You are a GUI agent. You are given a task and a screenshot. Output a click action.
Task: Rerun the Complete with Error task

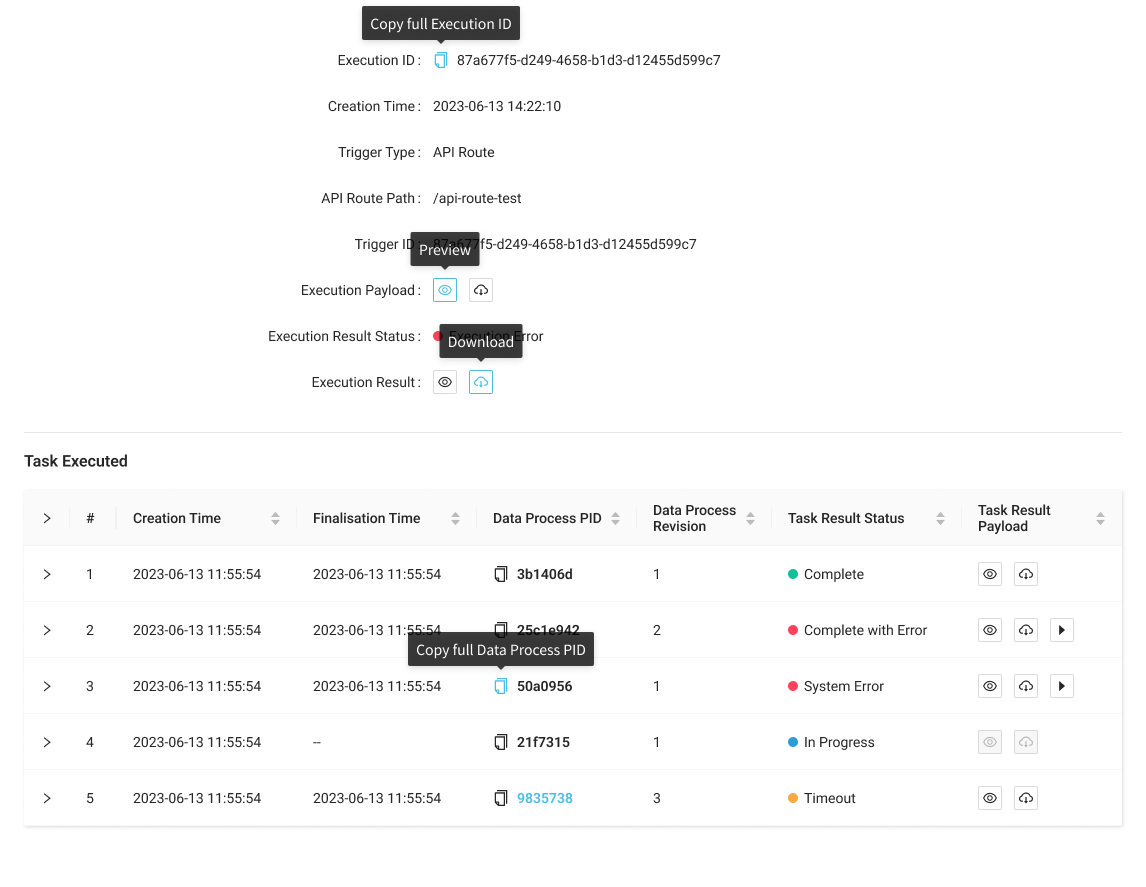pyautogui.click(x=1062, y=630)
